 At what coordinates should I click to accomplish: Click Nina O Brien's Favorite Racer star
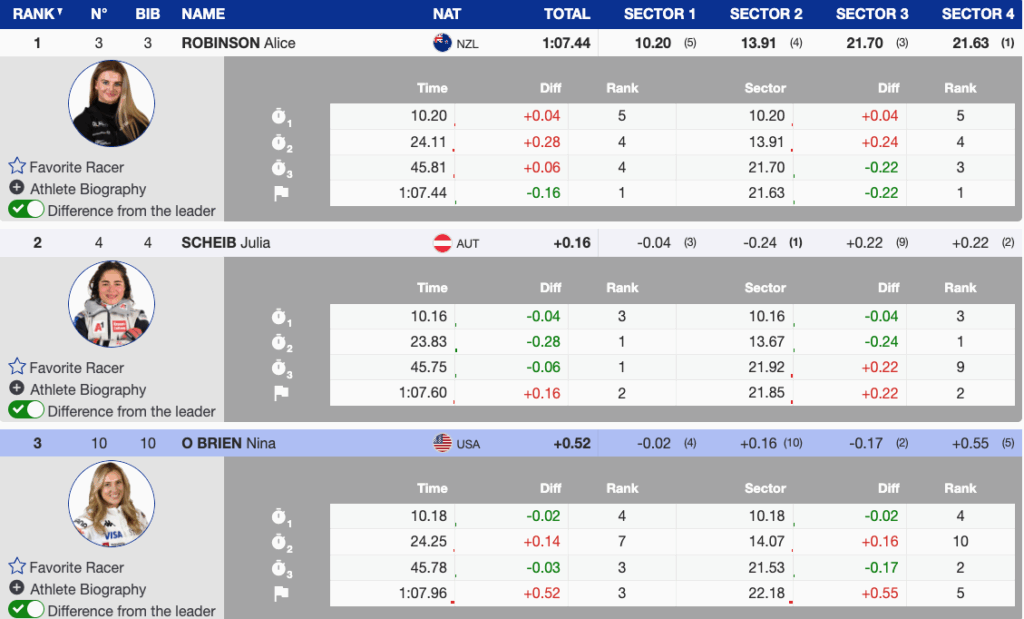coord(17,567)
